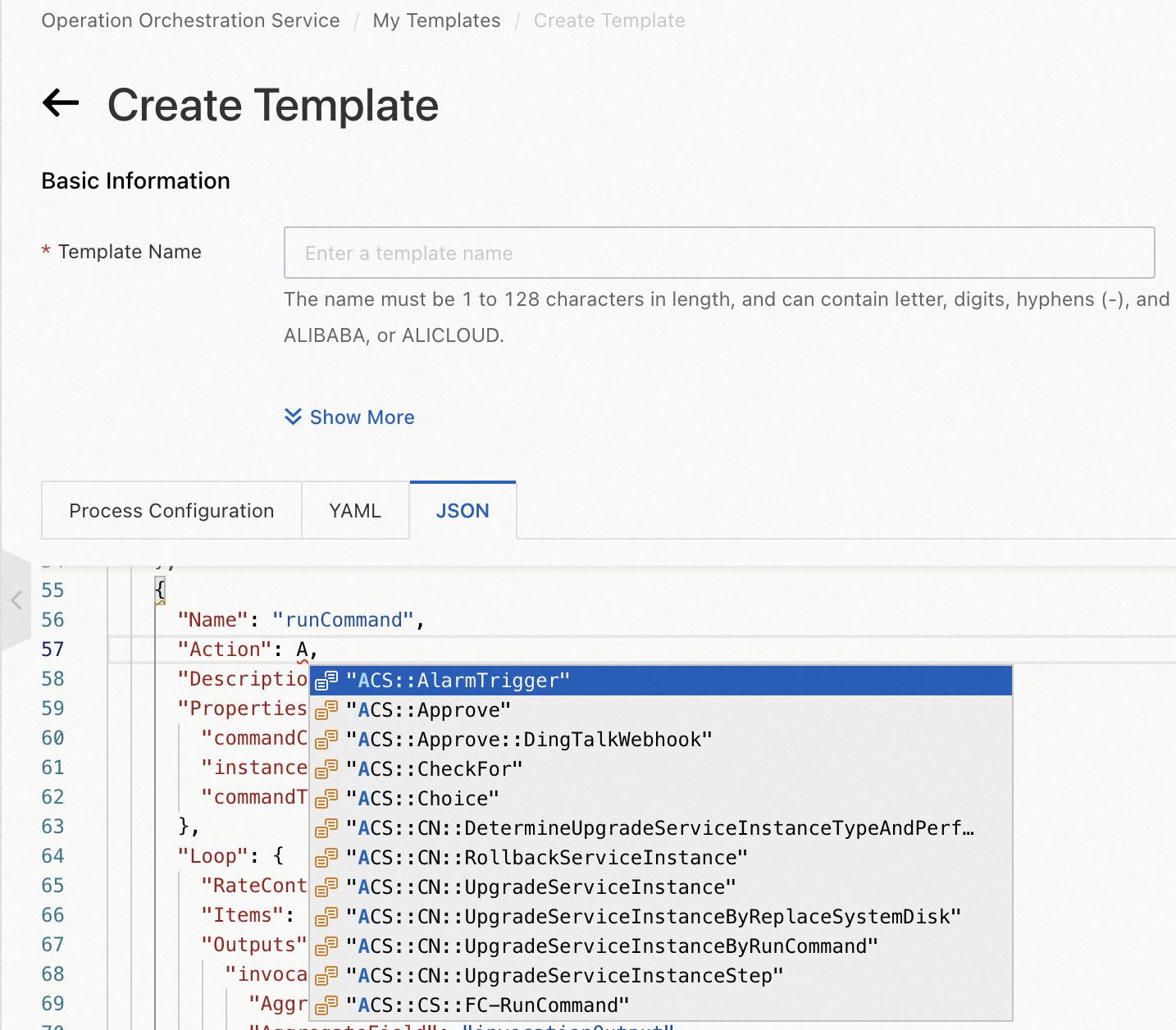Click line number 55 in editor gutter
This screenshot has height=1030, width=1176.
click(52, 590)
